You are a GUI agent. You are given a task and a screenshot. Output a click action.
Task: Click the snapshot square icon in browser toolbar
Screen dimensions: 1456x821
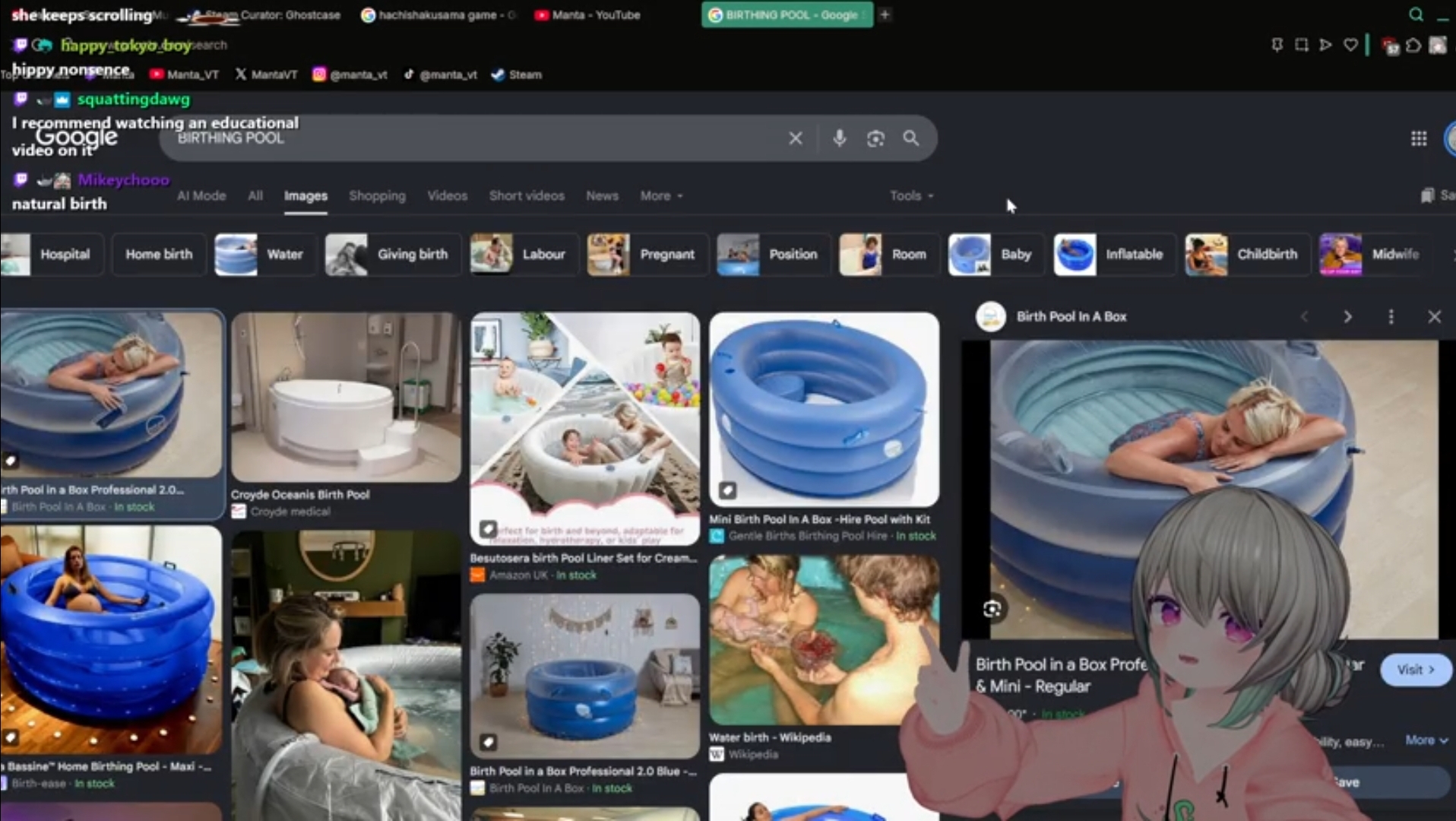[1301, 45]
